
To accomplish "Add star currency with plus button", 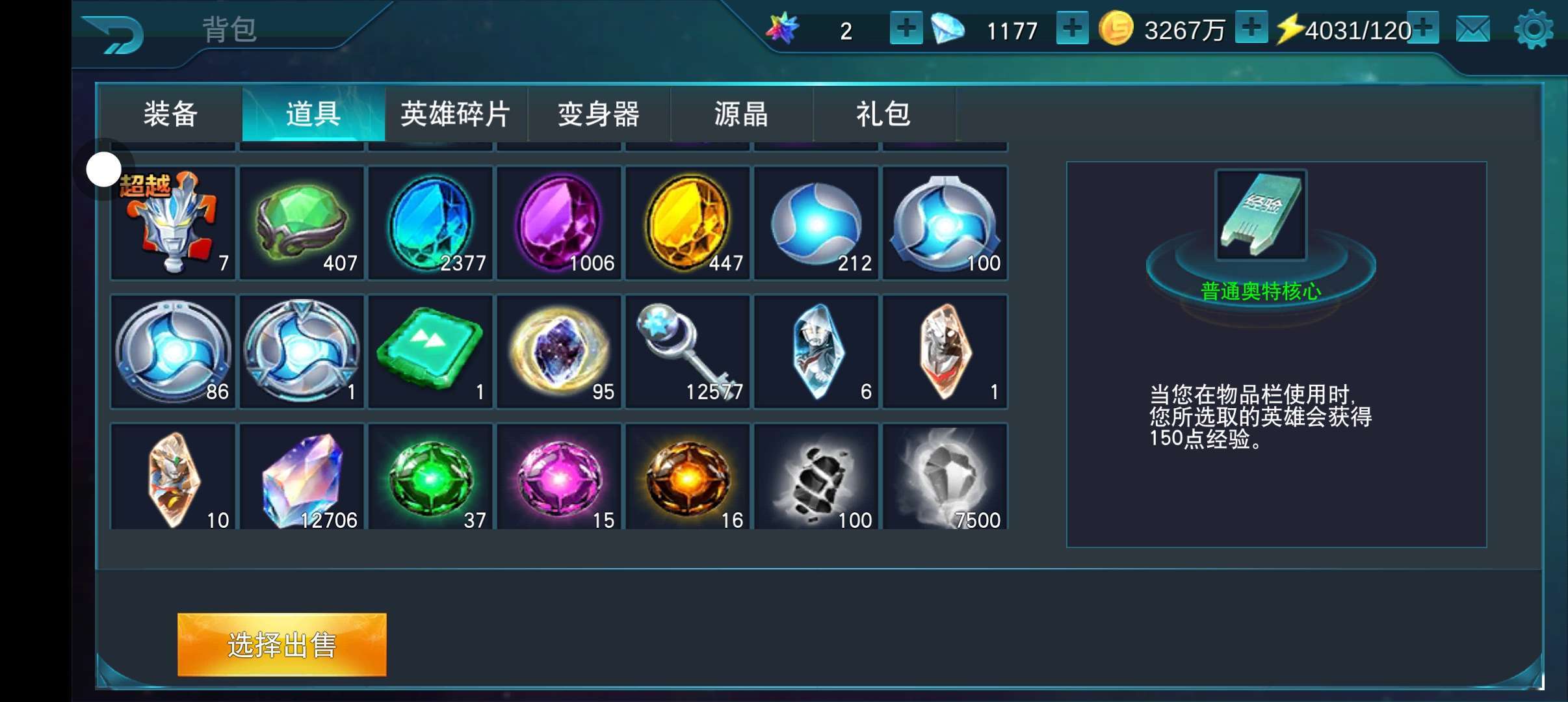I will pyautogui.click(x=906, y=29).
